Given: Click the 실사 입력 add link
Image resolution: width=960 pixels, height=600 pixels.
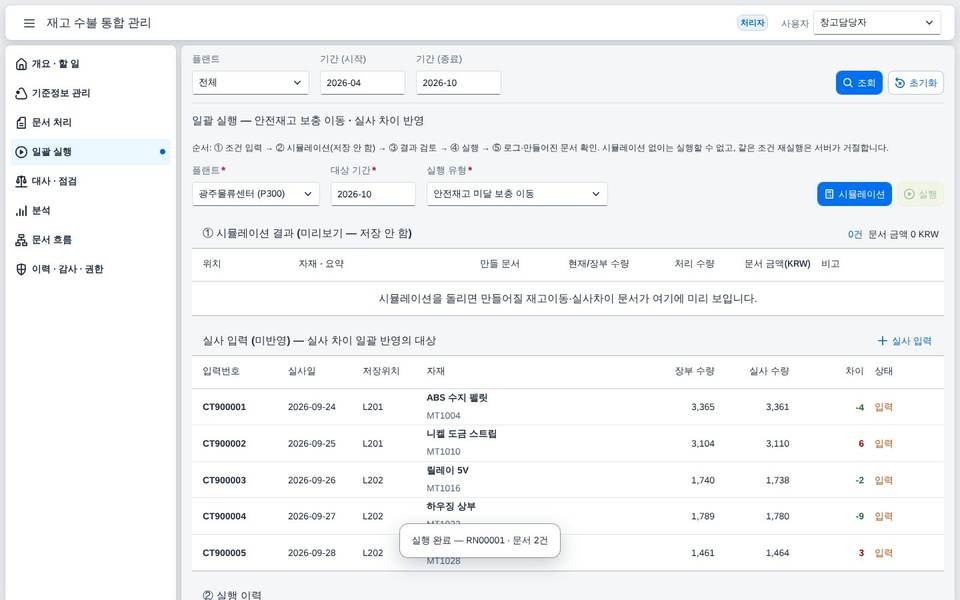Looking at the screenshot, I should pyautogui.click(x=904, y=340).
